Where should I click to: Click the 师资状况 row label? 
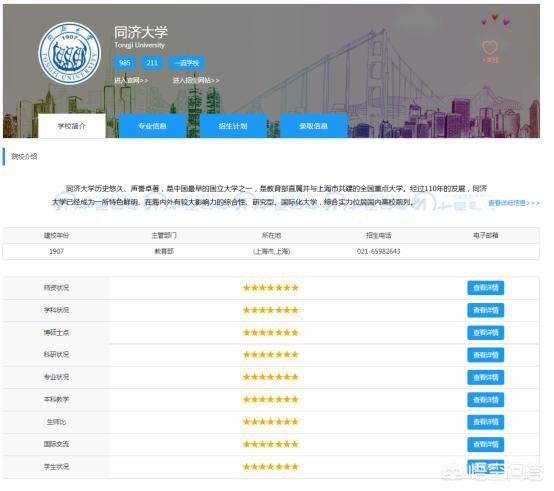click(57, 288)
